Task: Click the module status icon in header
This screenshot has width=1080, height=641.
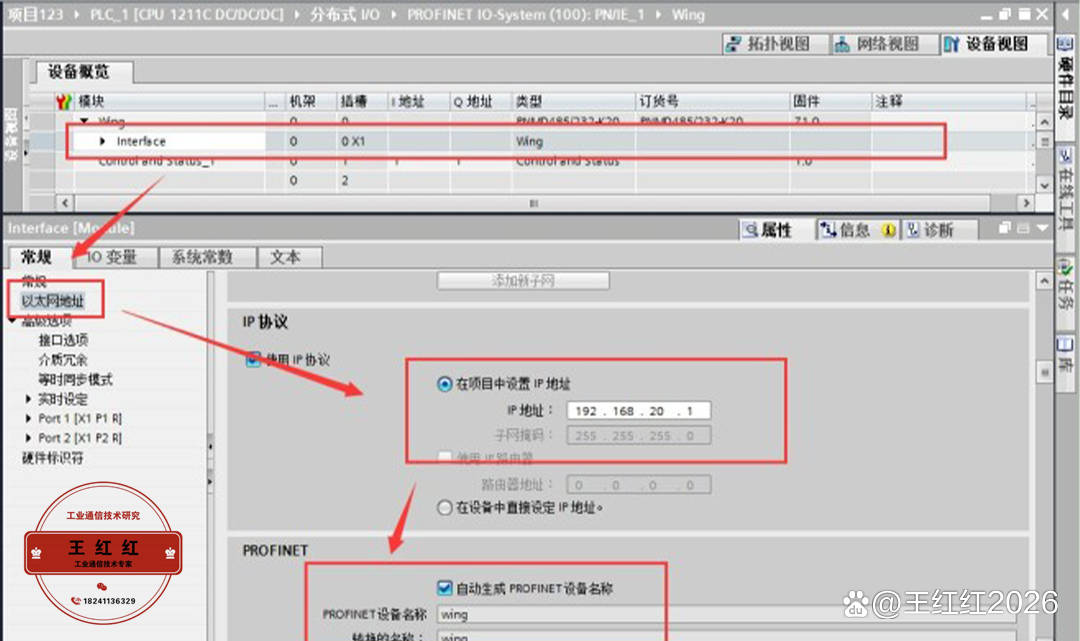Action: 64,102
